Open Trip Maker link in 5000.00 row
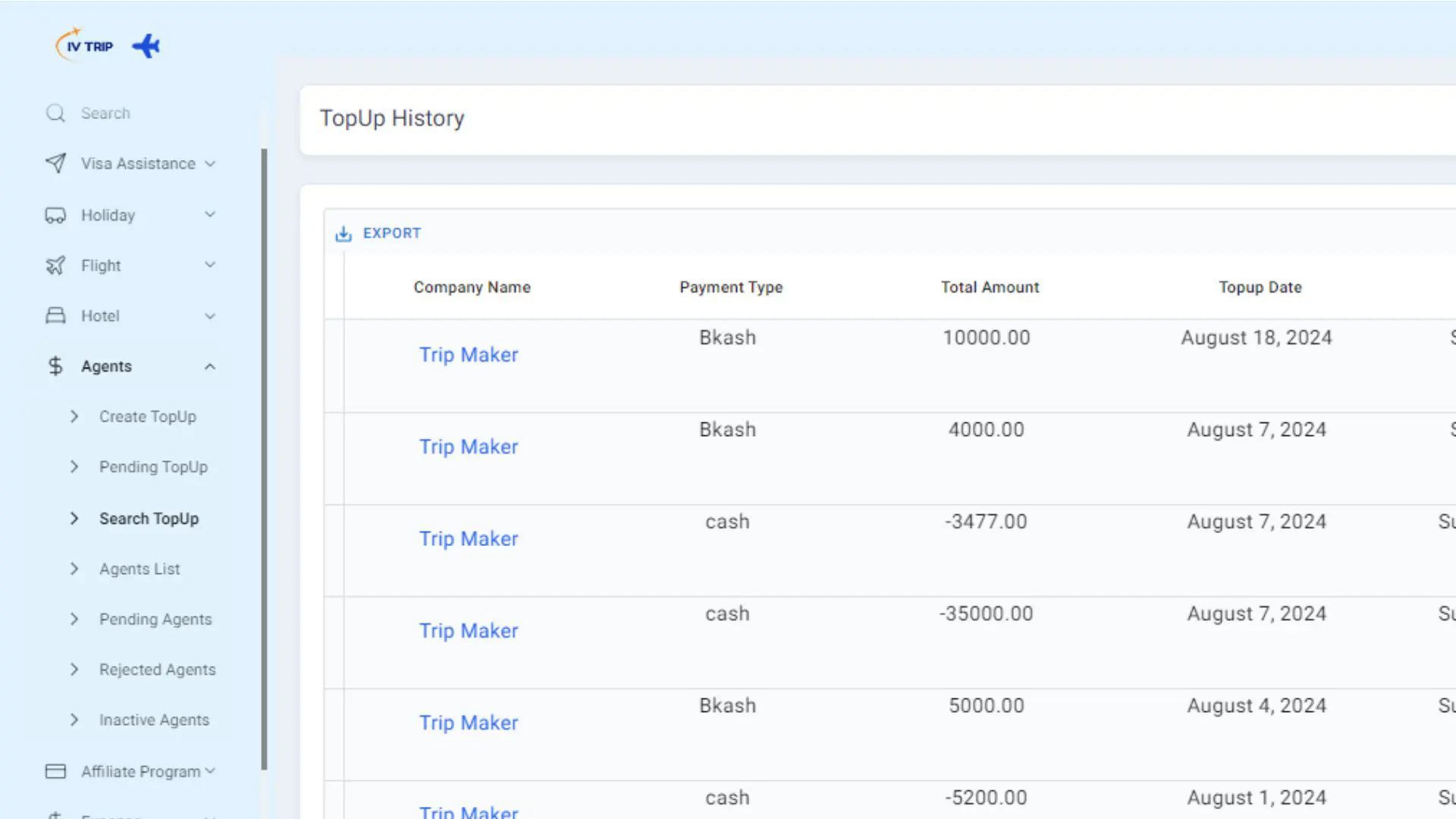This screenshot has height=819, width=1456. [469, 723]
